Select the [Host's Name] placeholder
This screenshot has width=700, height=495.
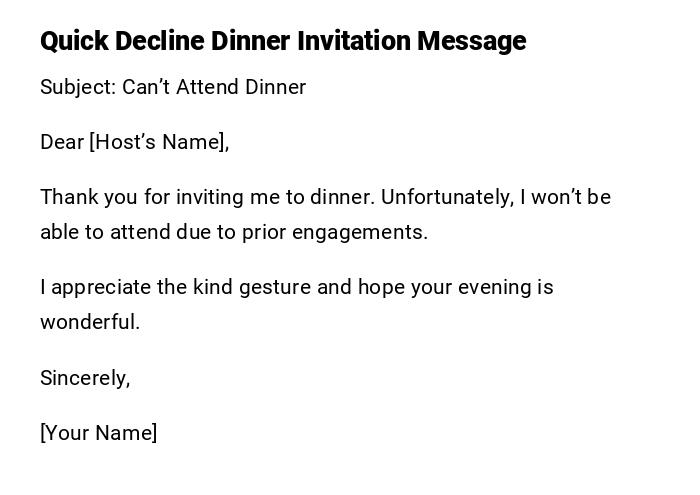click(159, 142)
